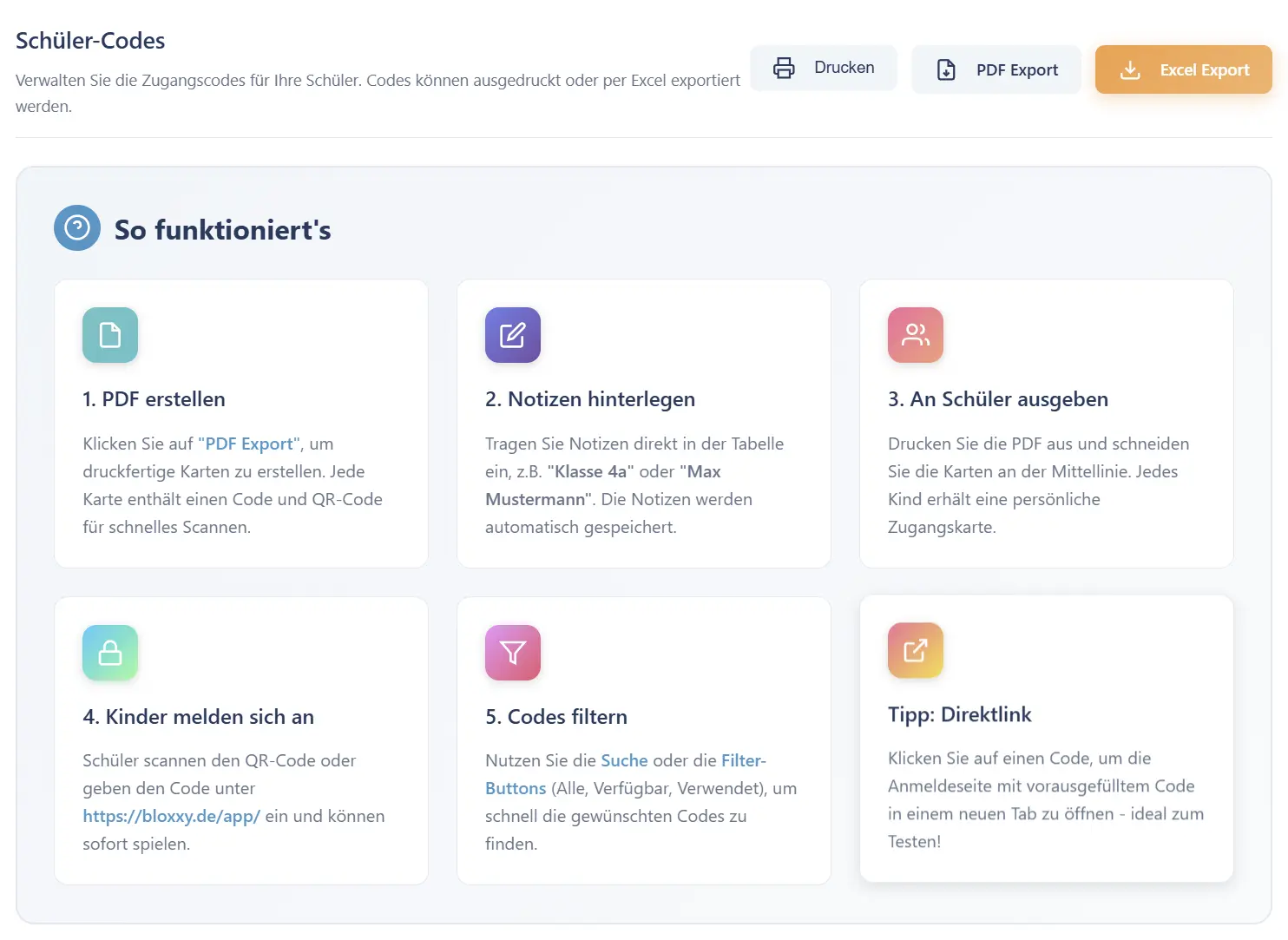
Task: Click the Schüler-Codes page heading
Action: [90, 41]
